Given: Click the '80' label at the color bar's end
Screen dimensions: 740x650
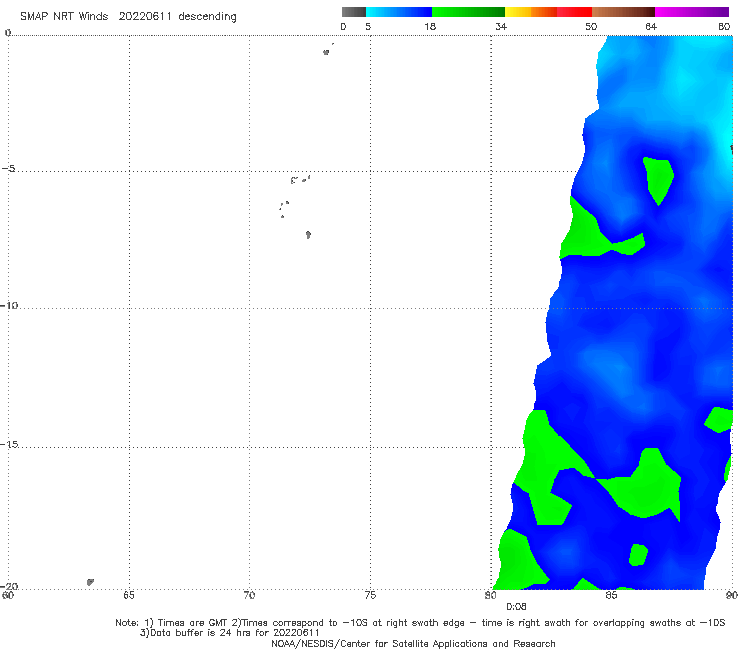Looking at the screenshot, I should (724, 27).
